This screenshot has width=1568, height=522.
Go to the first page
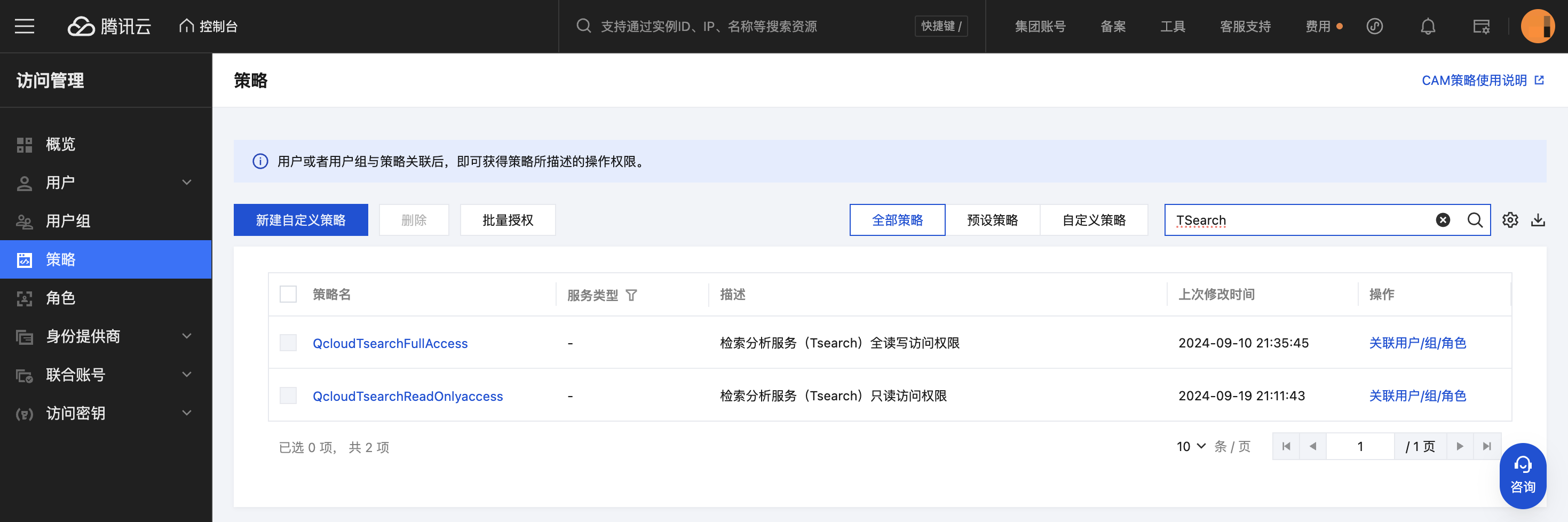[1286, 446]
